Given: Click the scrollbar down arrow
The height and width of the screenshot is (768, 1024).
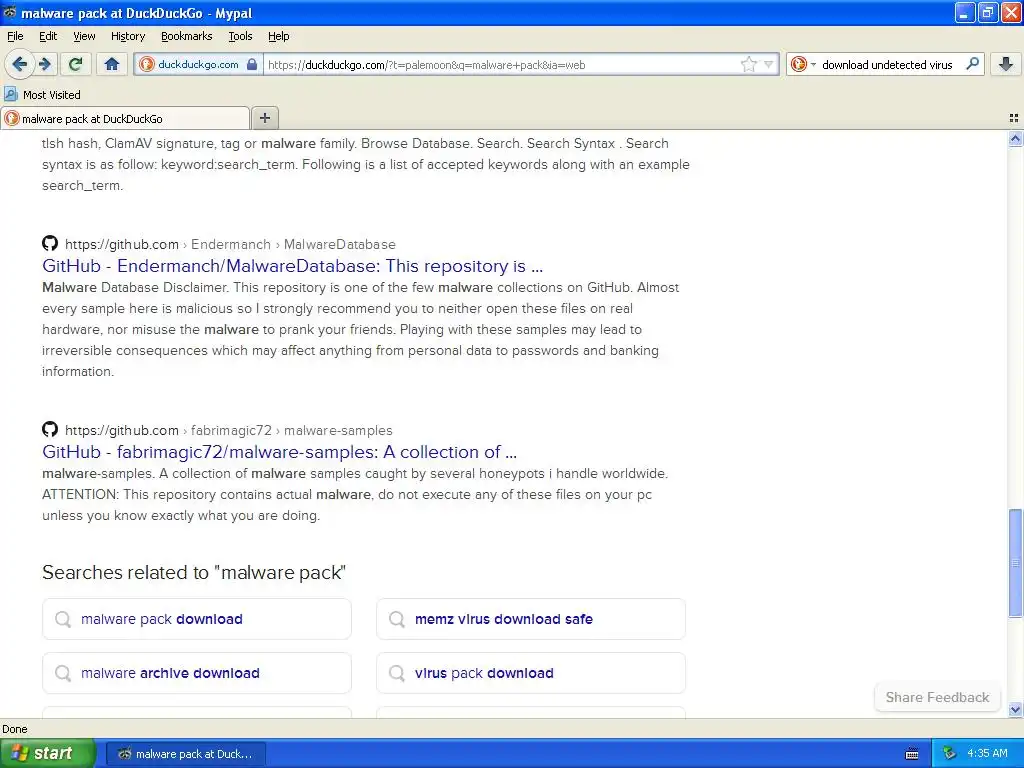Looking at the screenshot, I should (x=1015, y=709).
